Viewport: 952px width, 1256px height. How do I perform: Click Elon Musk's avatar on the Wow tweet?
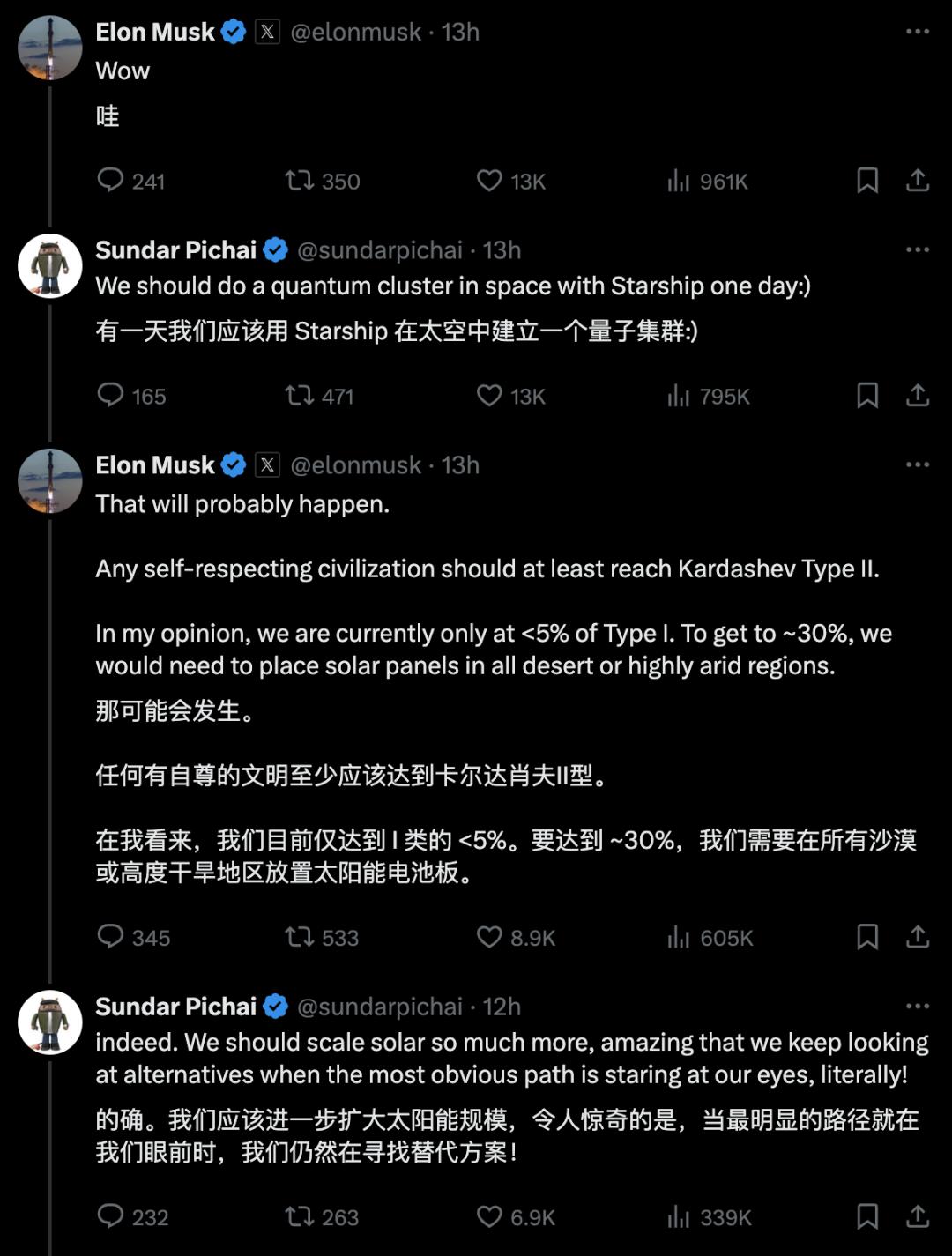50,48
